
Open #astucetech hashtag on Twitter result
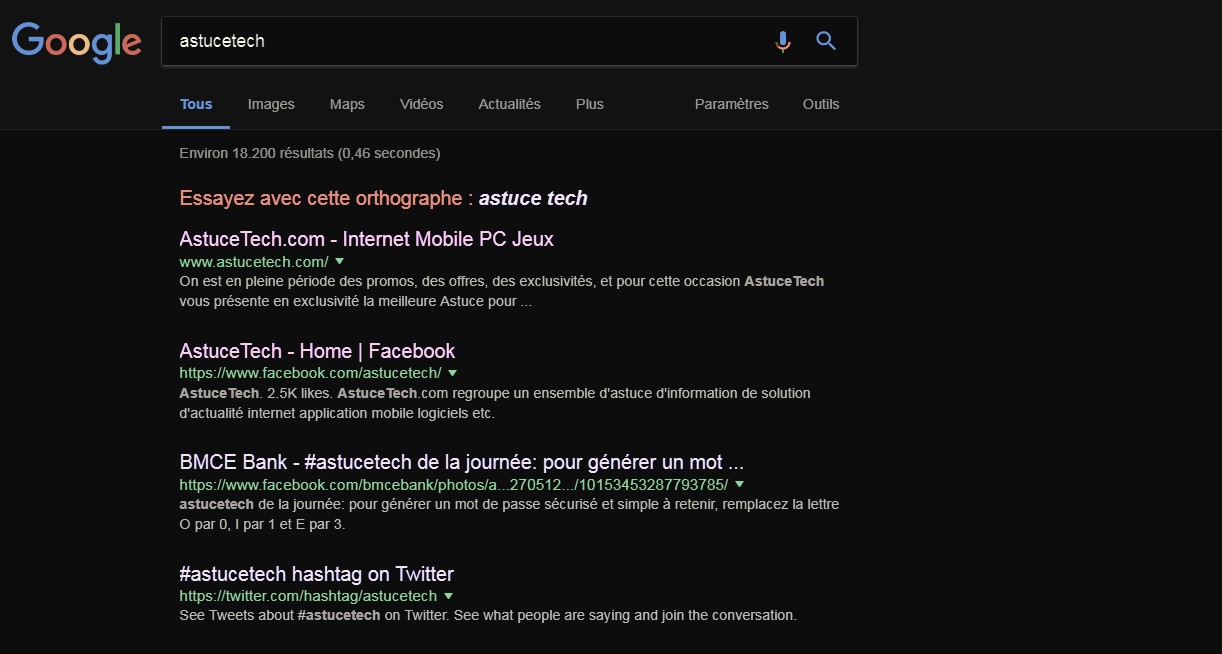click(316, 574)
